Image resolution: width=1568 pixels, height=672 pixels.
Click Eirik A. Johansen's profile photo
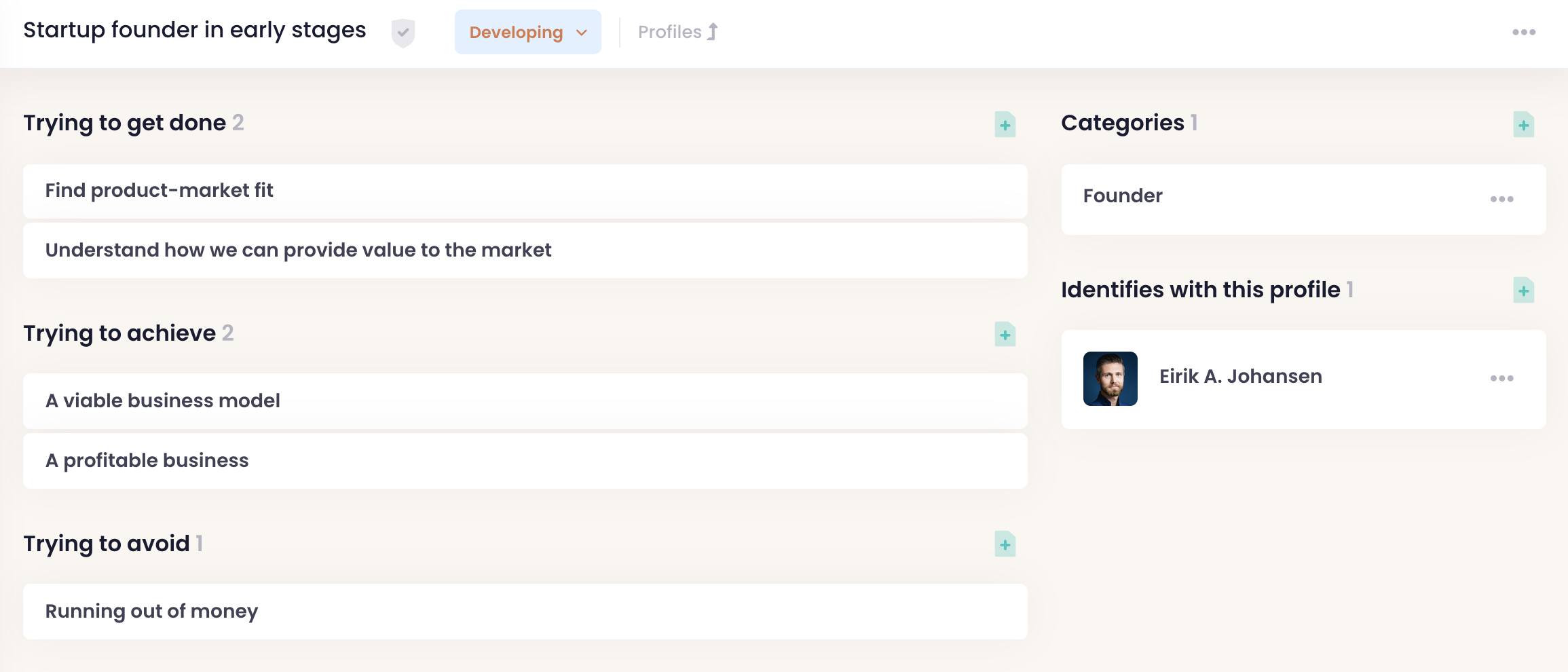(1110, 379)
